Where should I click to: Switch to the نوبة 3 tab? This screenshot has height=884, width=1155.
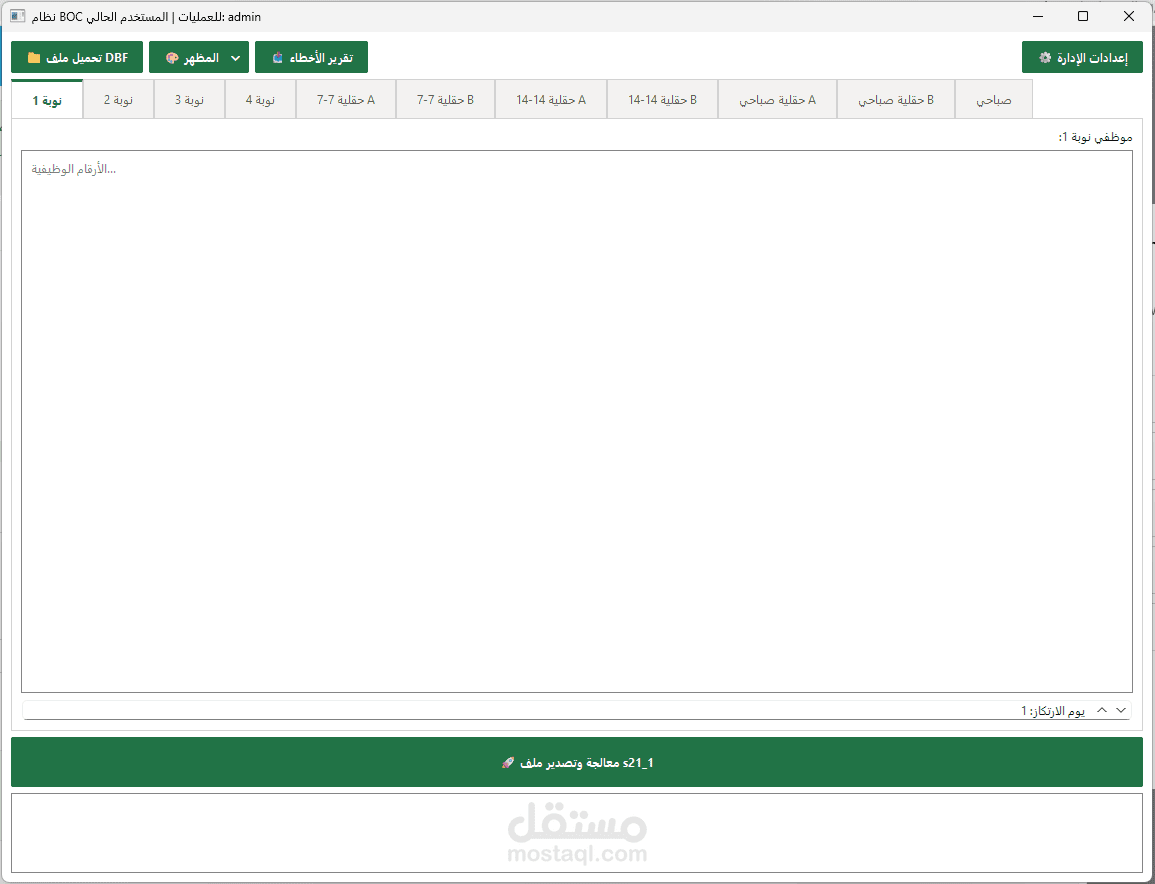[189, 99]
